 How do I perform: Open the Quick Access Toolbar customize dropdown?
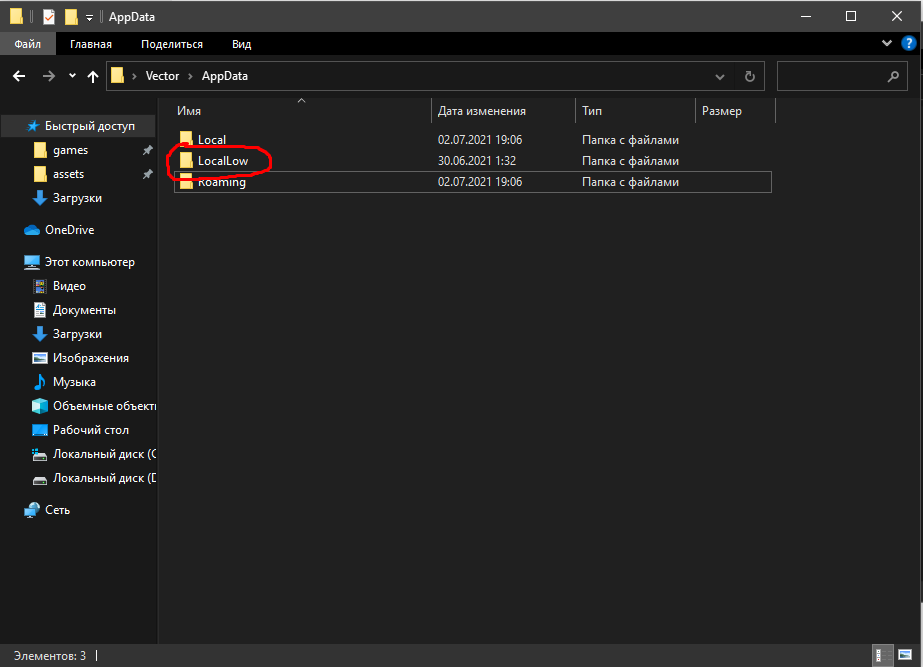click(89, 17)
